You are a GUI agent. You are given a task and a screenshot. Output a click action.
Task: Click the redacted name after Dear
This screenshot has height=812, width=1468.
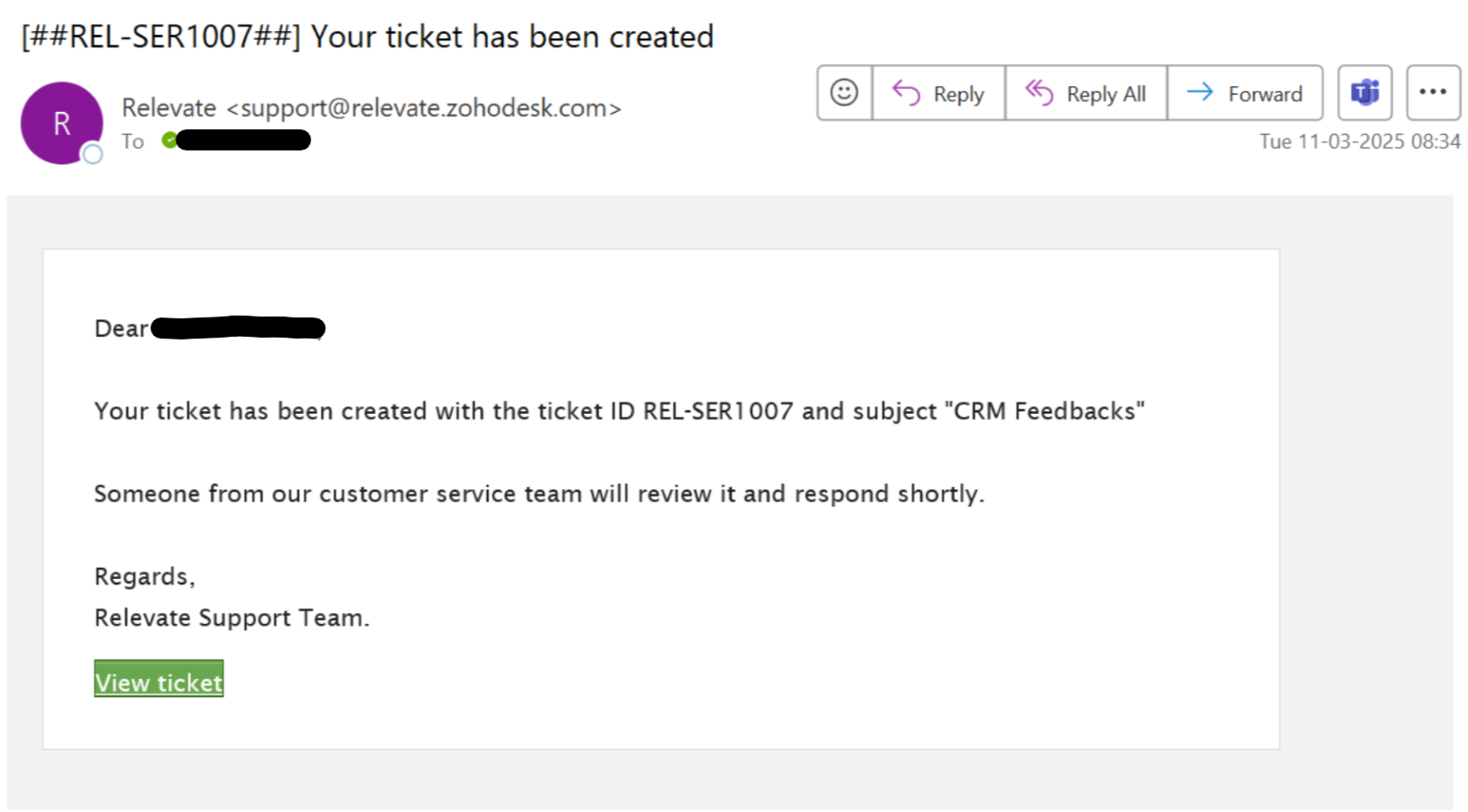click(239, 328)
